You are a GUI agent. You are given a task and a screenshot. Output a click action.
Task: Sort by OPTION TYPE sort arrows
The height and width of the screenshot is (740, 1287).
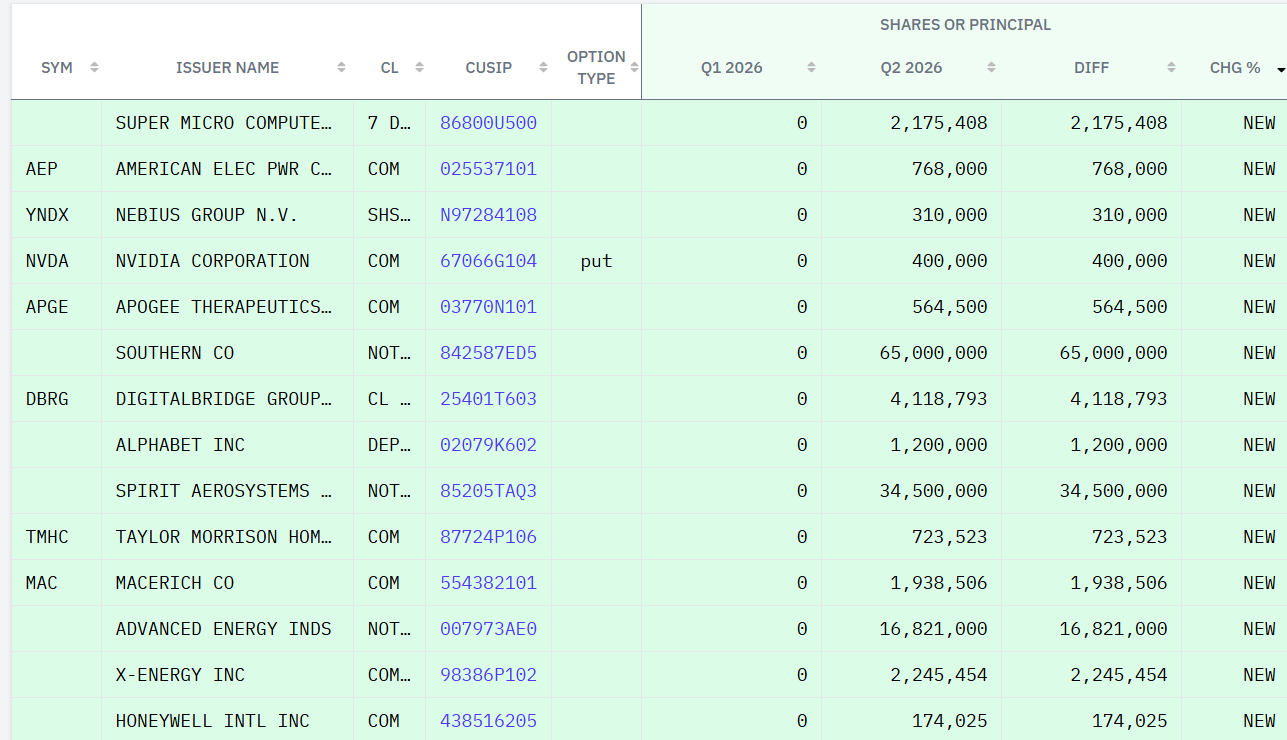[634, 68]
